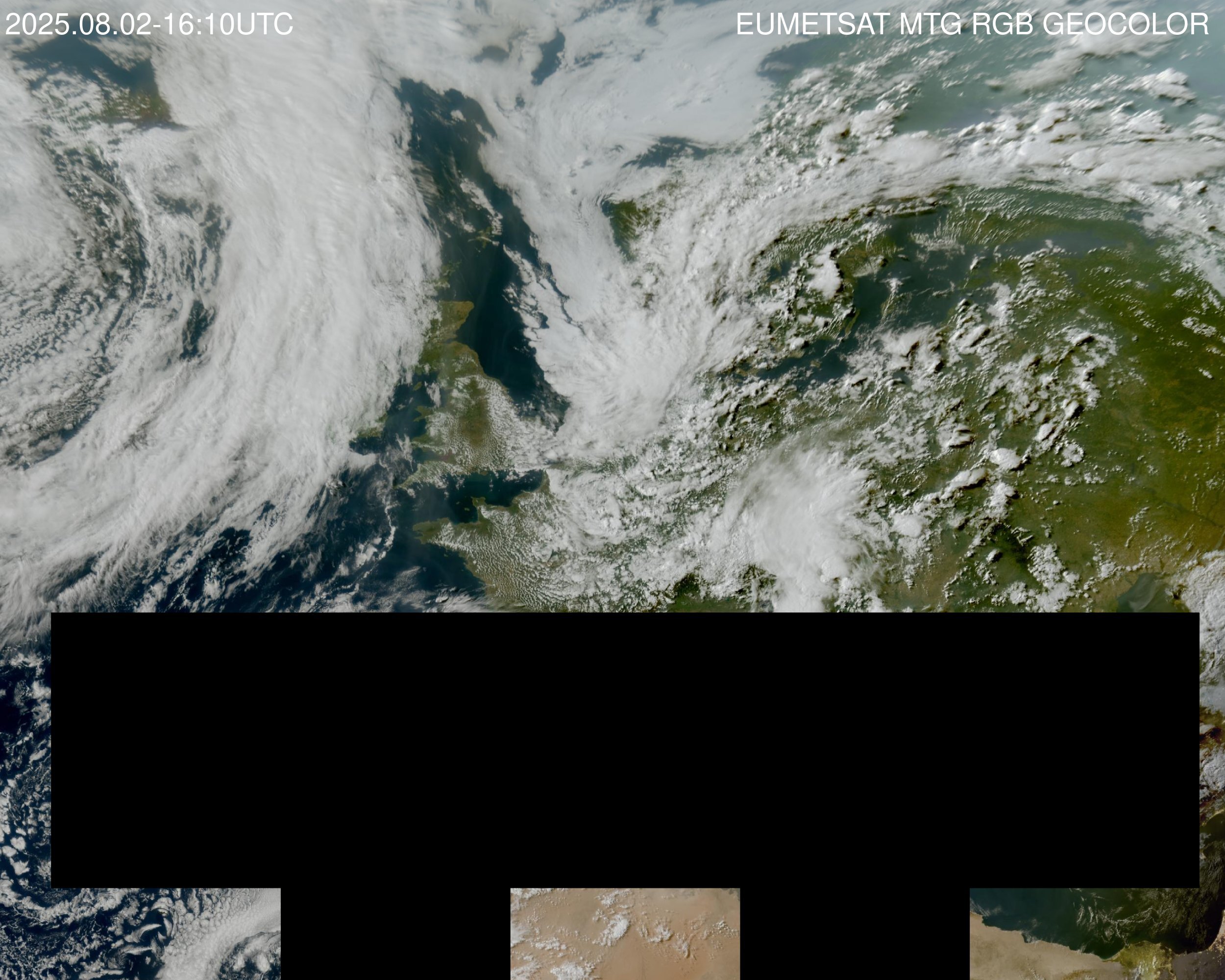1225x980 pixels.
Task: Click the desert sand image tile at bottom center
Action: 624,933
